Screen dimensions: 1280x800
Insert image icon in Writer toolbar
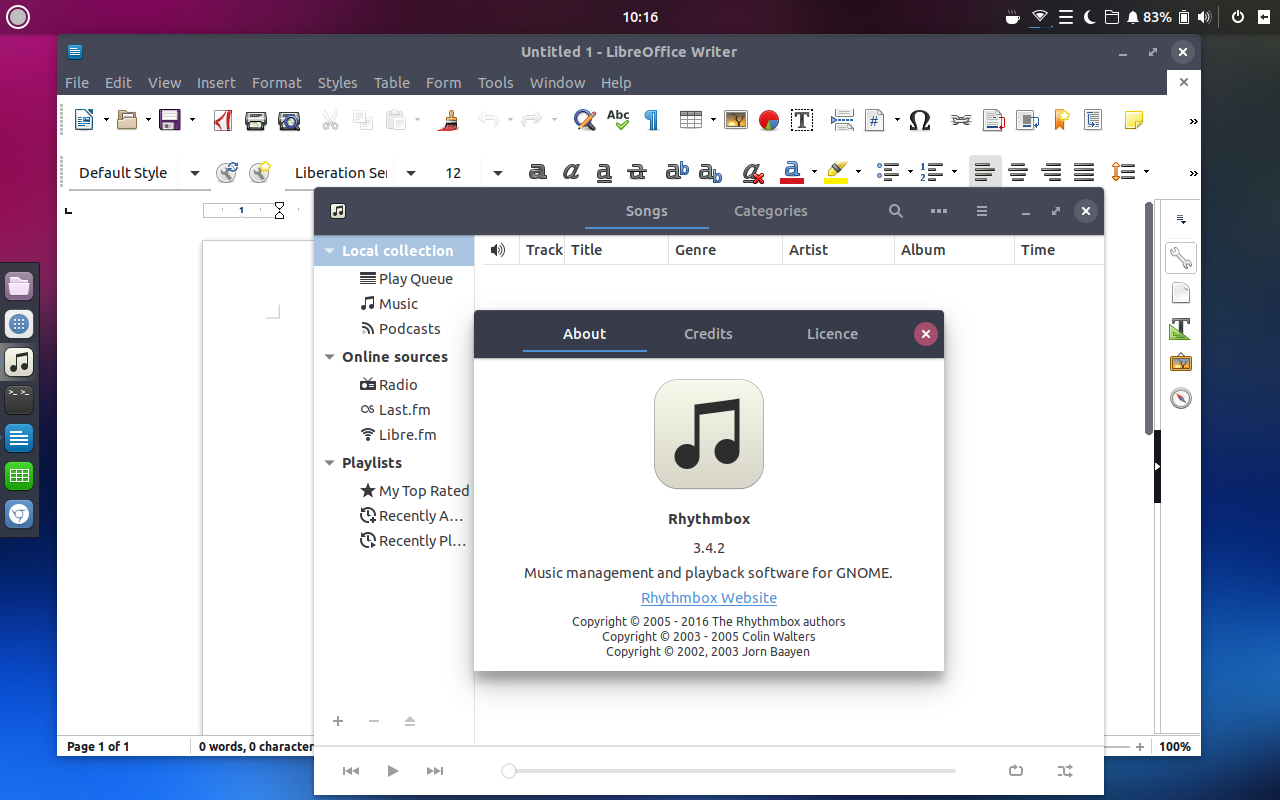736,120
